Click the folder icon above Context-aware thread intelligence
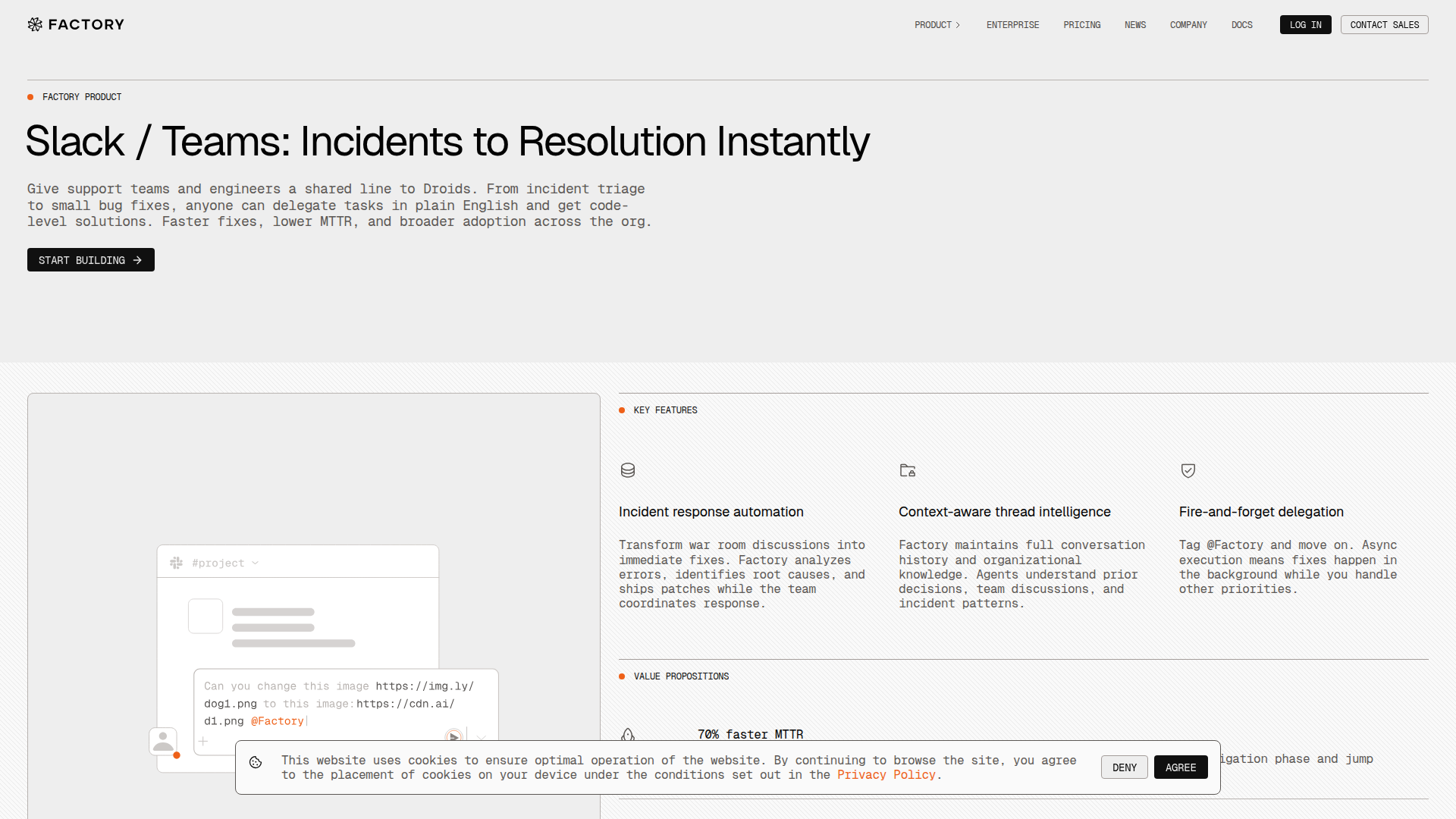The image size is (1456, 819). tap(907, 470)
